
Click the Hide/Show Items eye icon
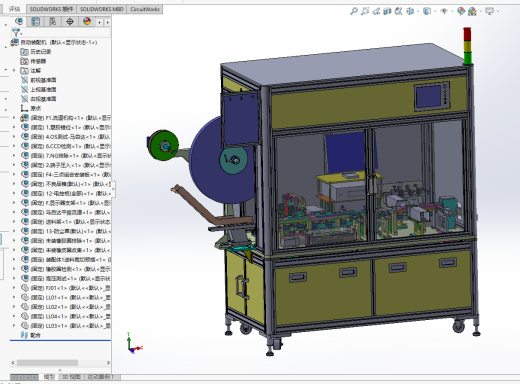[444, 11]
